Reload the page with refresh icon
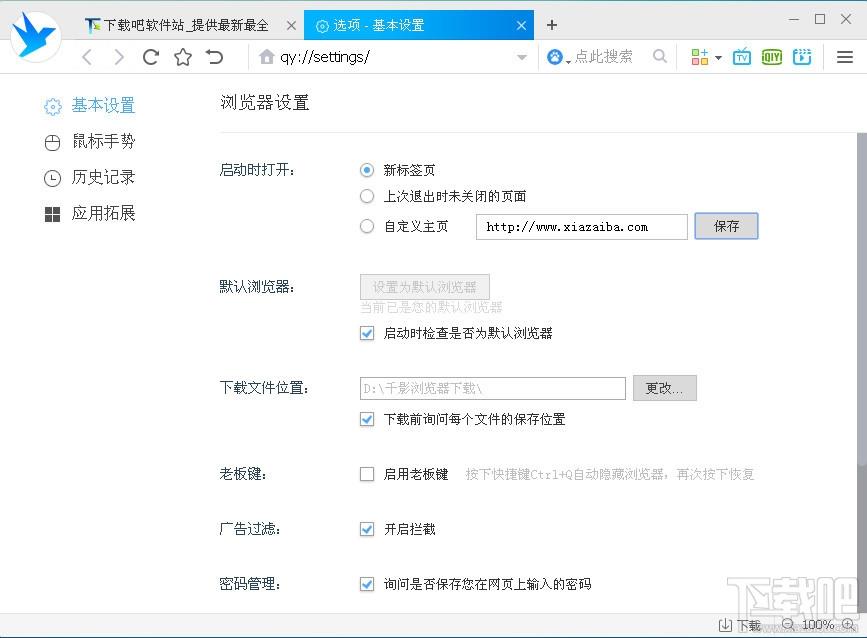The image size is (867, 638). click(x=150, y=57)
